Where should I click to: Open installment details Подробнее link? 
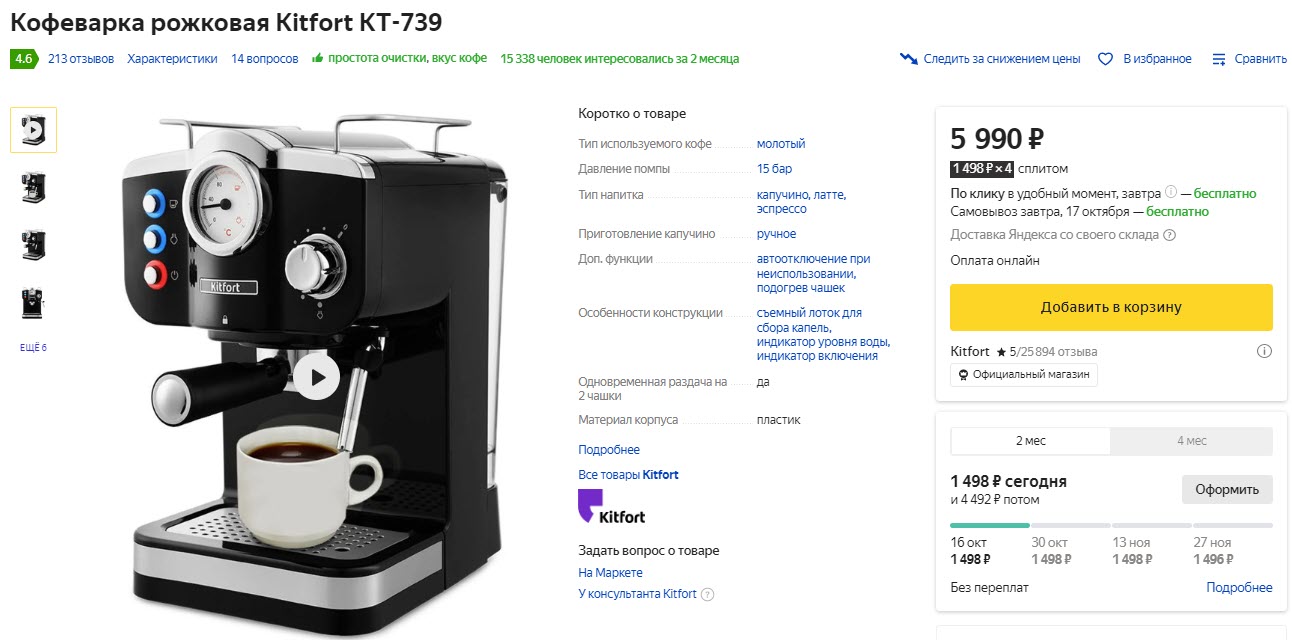click(x=1239, y=588)
